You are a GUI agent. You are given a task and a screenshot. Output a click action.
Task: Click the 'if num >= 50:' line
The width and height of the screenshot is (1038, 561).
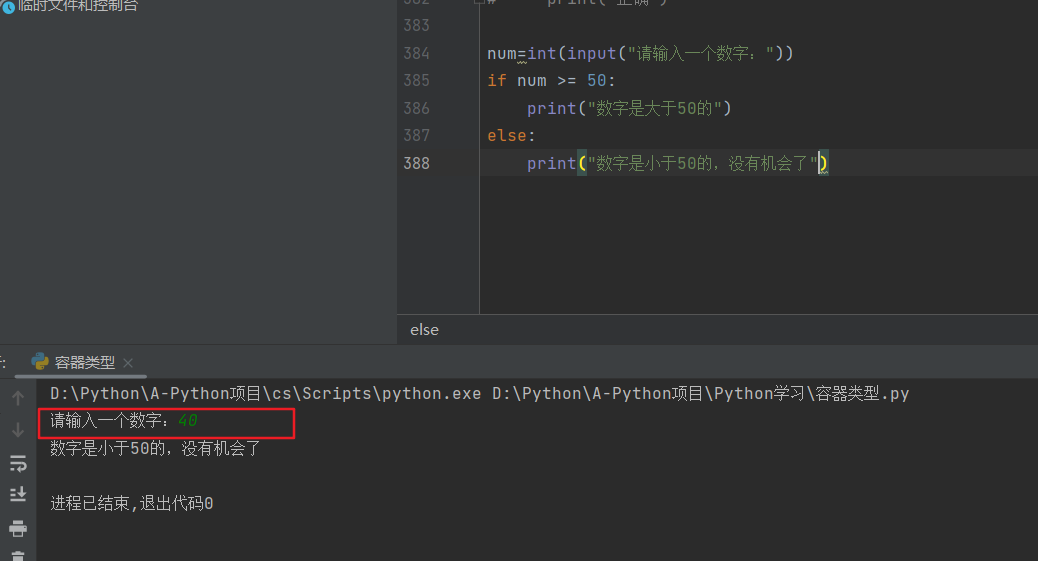coord(551,81)
